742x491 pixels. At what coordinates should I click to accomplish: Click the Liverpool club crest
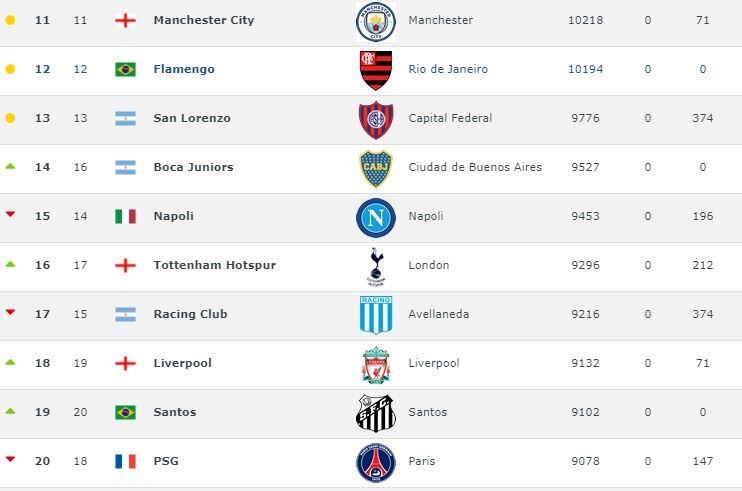tap(376, 364)
